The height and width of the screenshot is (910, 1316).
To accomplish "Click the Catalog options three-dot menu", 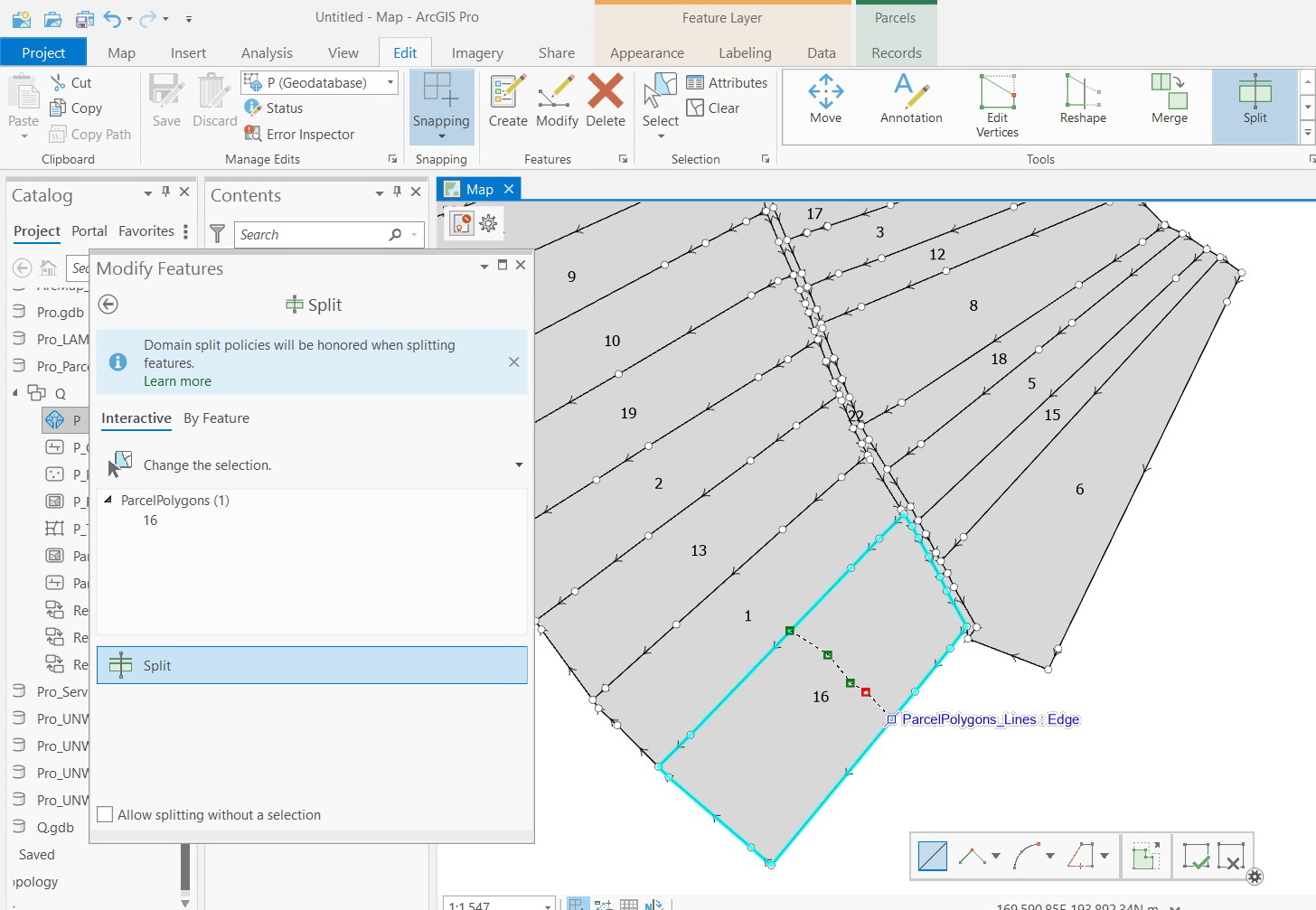I will (x=186, y=231).
